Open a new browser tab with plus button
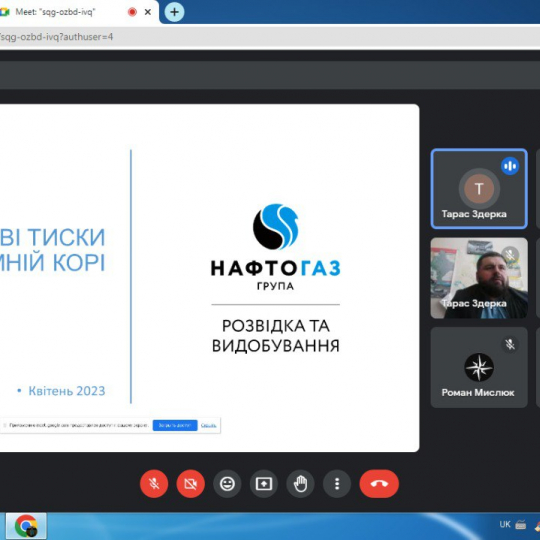Screen dimensions: 540x540 click(x=174, y=12)
